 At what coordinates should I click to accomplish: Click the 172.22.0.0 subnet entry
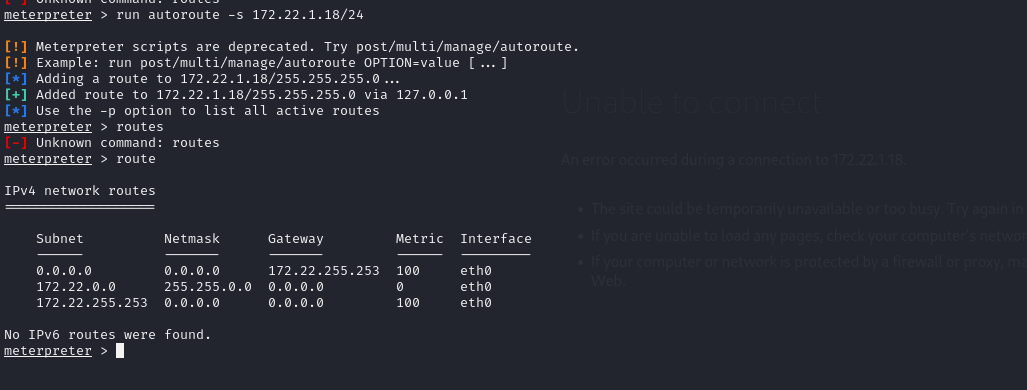(76, 286)
